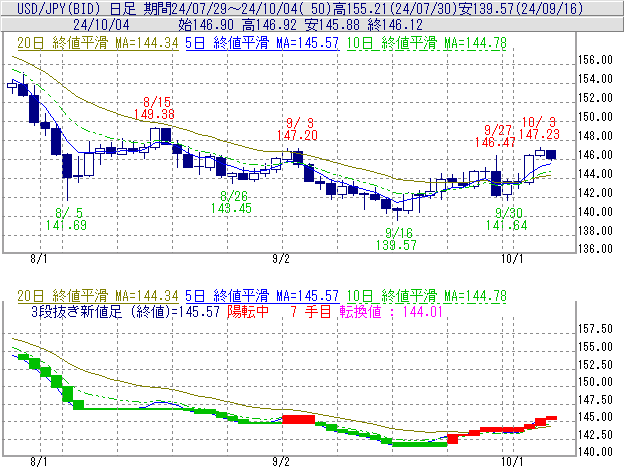Click the 157.50 axis label in lower chart
The width and height of the screenshot is (624, 475).
(x=595, y=329)
